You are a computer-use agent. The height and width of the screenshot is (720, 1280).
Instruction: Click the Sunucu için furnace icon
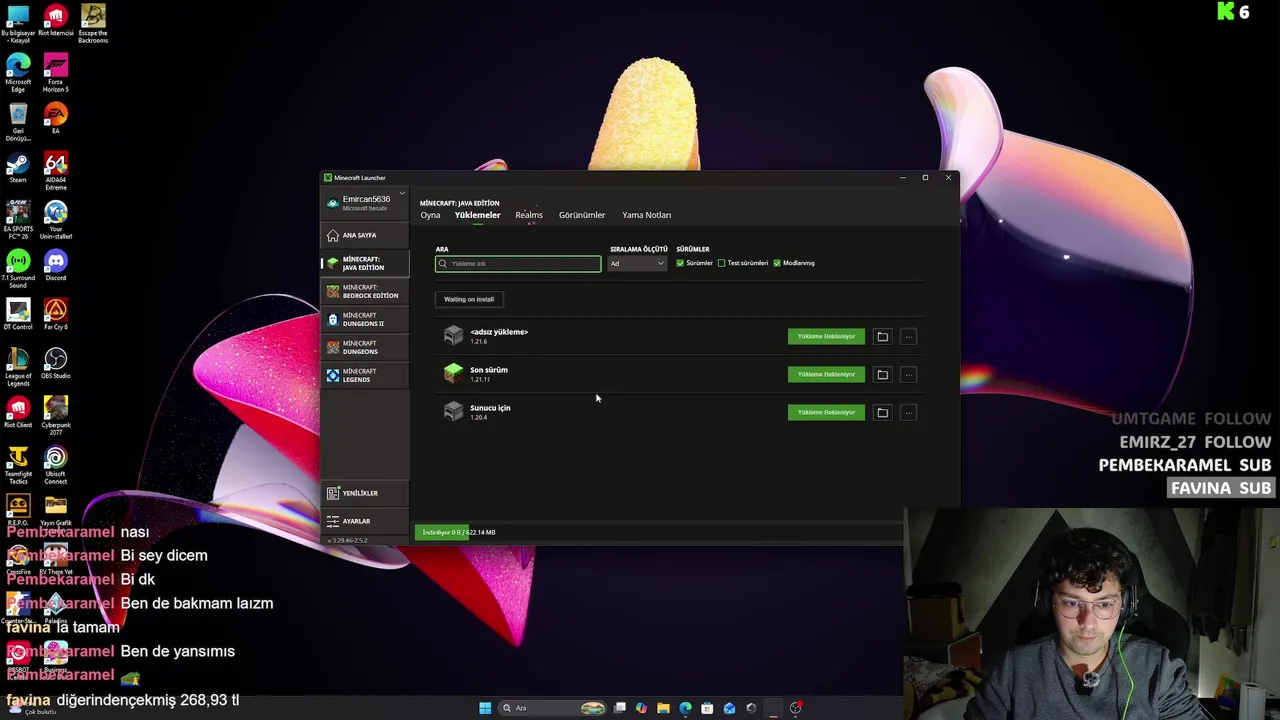(x=454, y=412)
